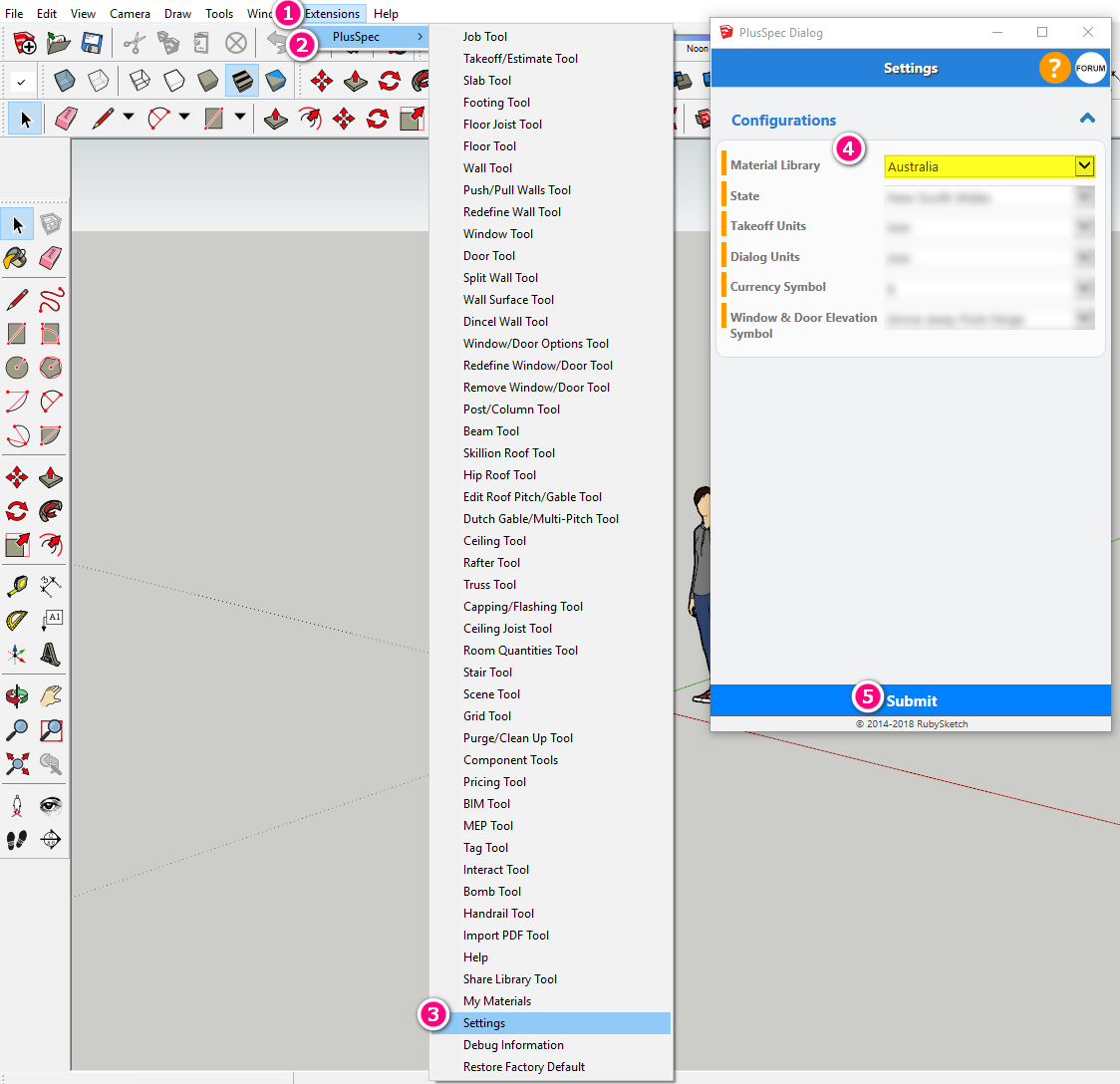Choose Restore Factory Default

pos(550,1067)
